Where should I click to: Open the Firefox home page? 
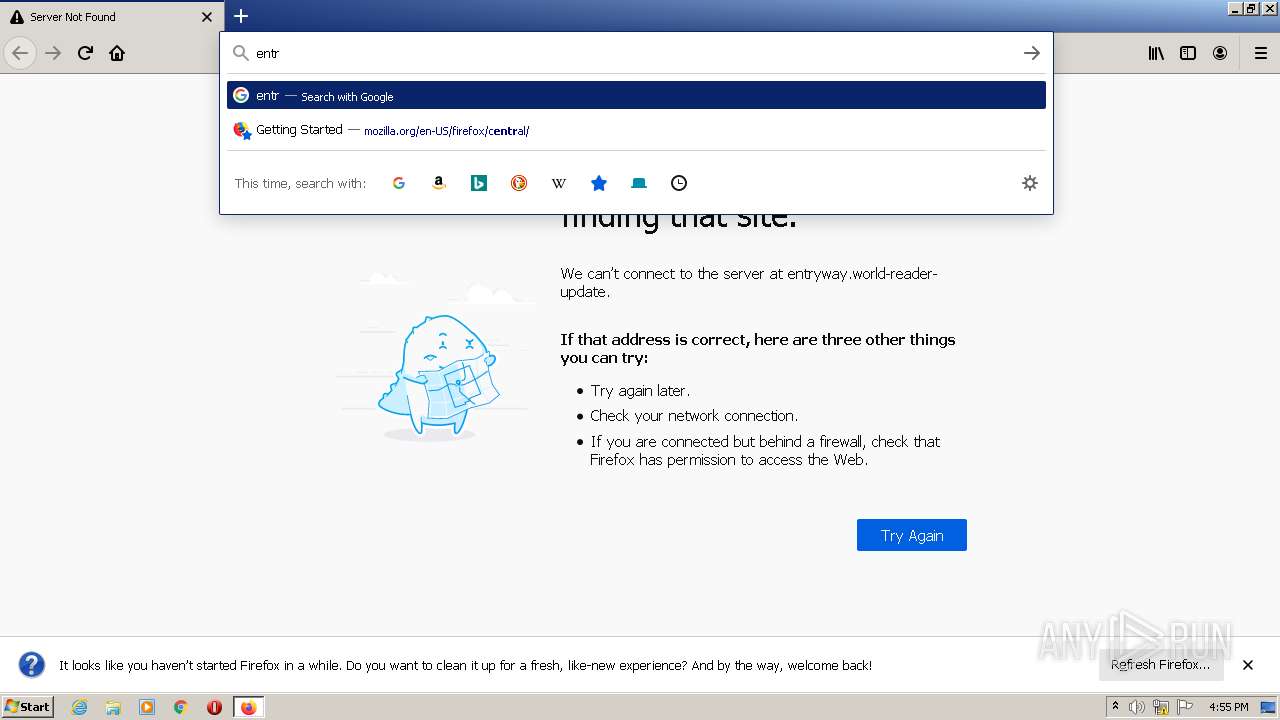pos(117,53)
